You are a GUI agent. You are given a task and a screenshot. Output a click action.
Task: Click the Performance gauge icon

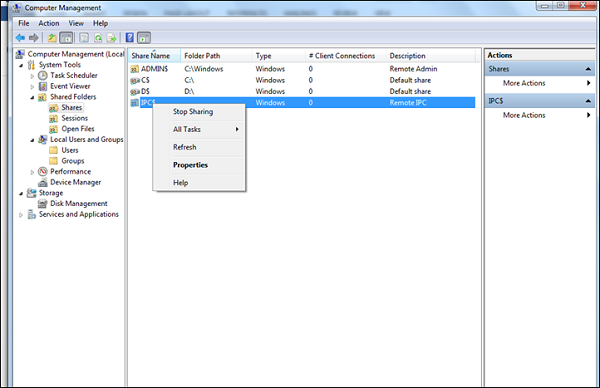pos(43,171)
